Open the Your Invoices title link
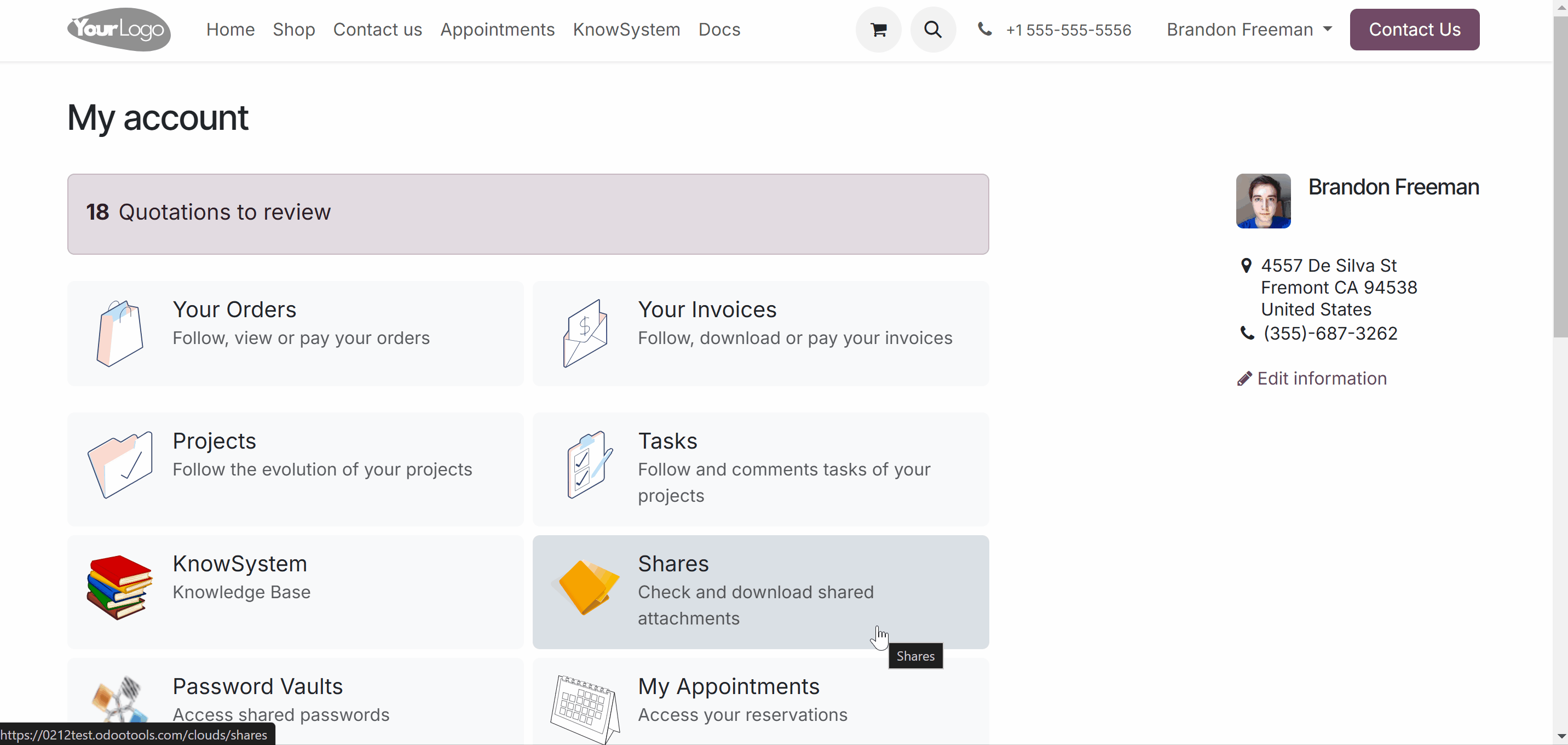Screen dimensions: 1568x745 (x=707, y=310)
